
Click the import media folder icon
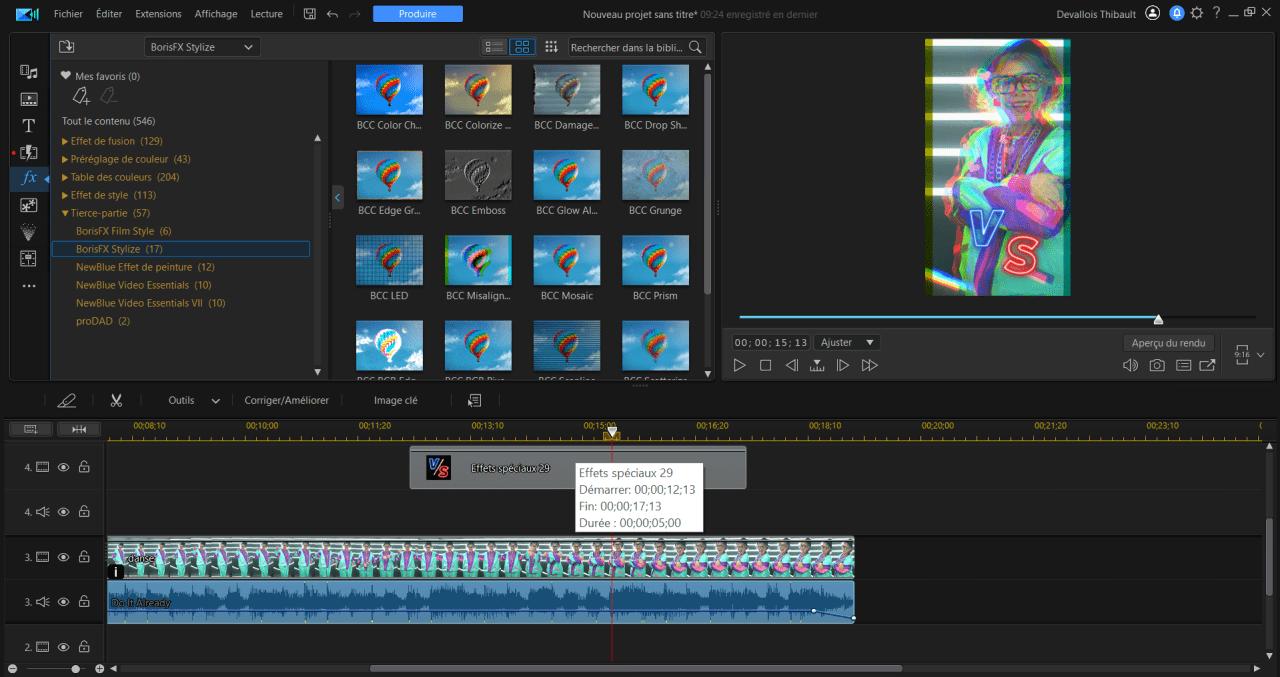(67, 47)
